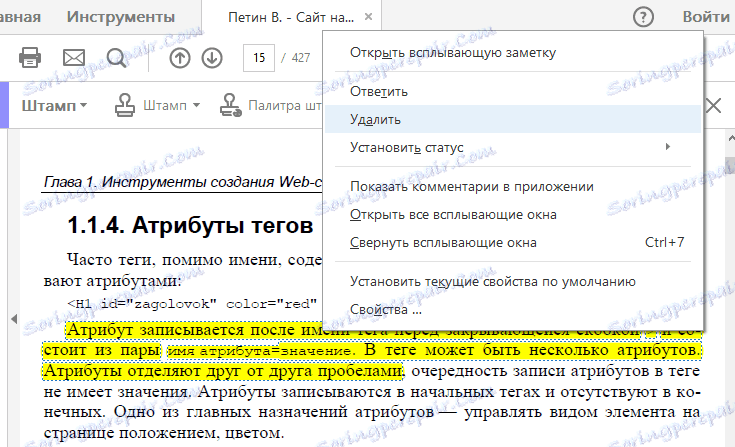Click the heading 1.1.4. Атрибуты тегов
Screen dimensions: 735x447
point(190,225)
